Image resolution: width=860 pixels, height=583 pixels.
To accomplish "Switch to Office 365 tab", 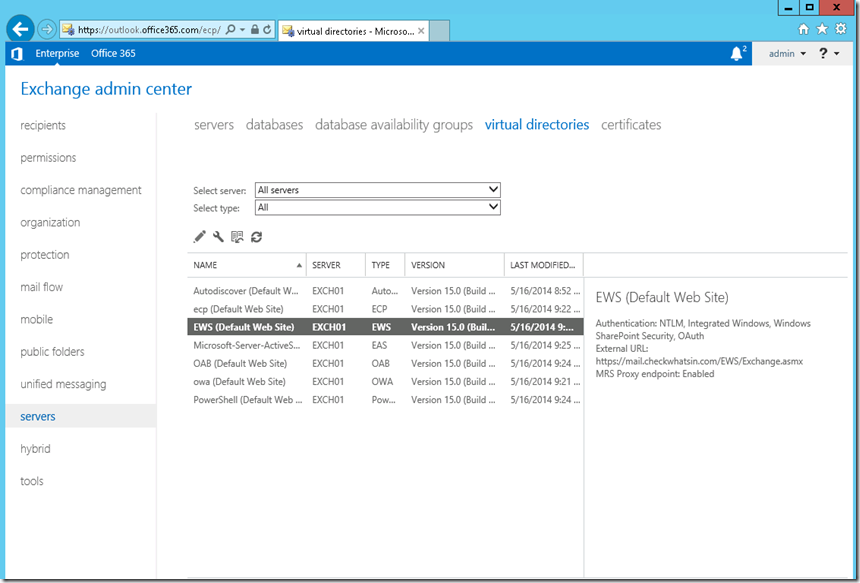I will [113, 54].
